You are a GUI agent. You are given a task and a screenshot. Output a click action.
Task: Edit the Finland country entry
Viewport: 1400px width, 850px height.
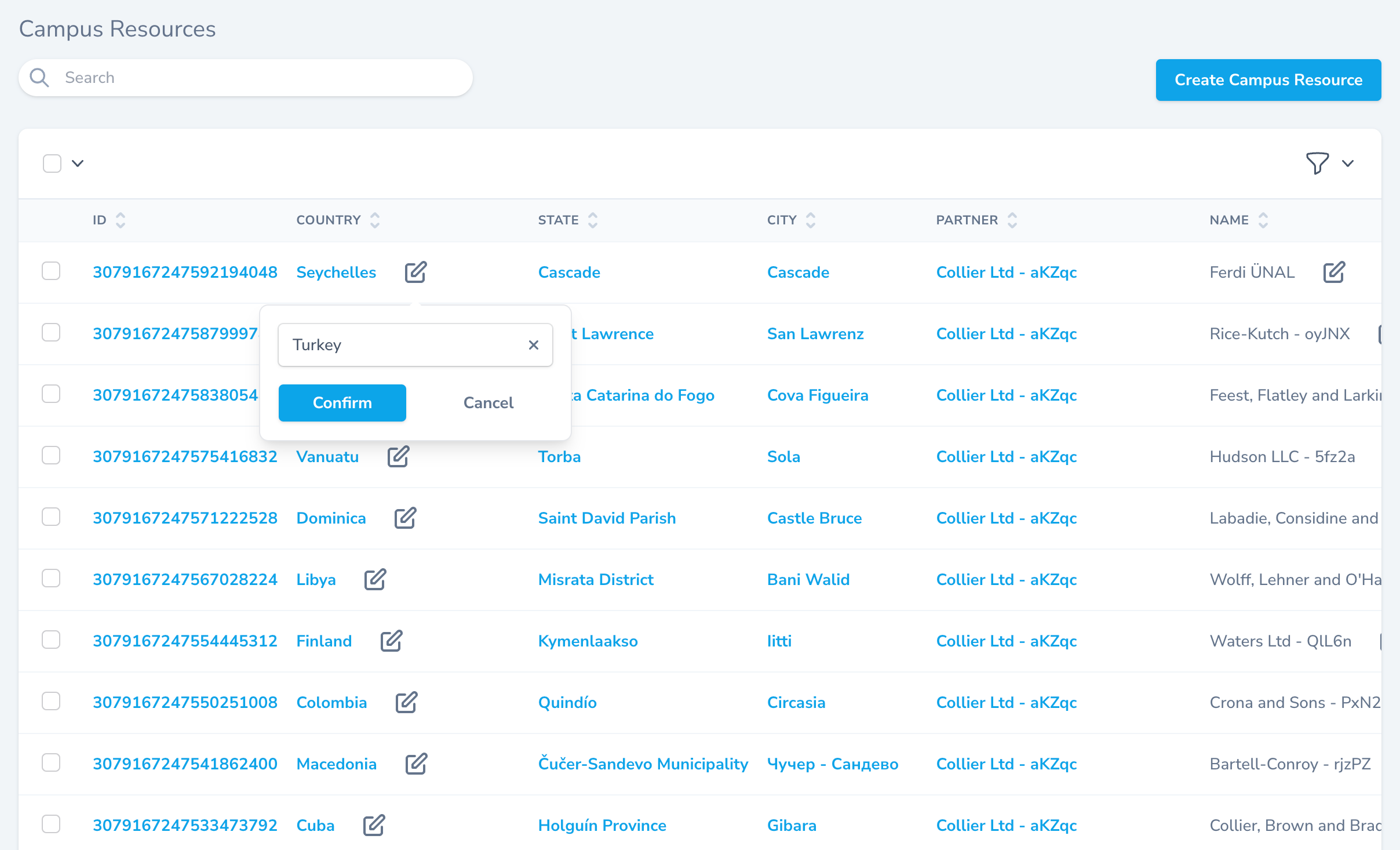(391, 641)
